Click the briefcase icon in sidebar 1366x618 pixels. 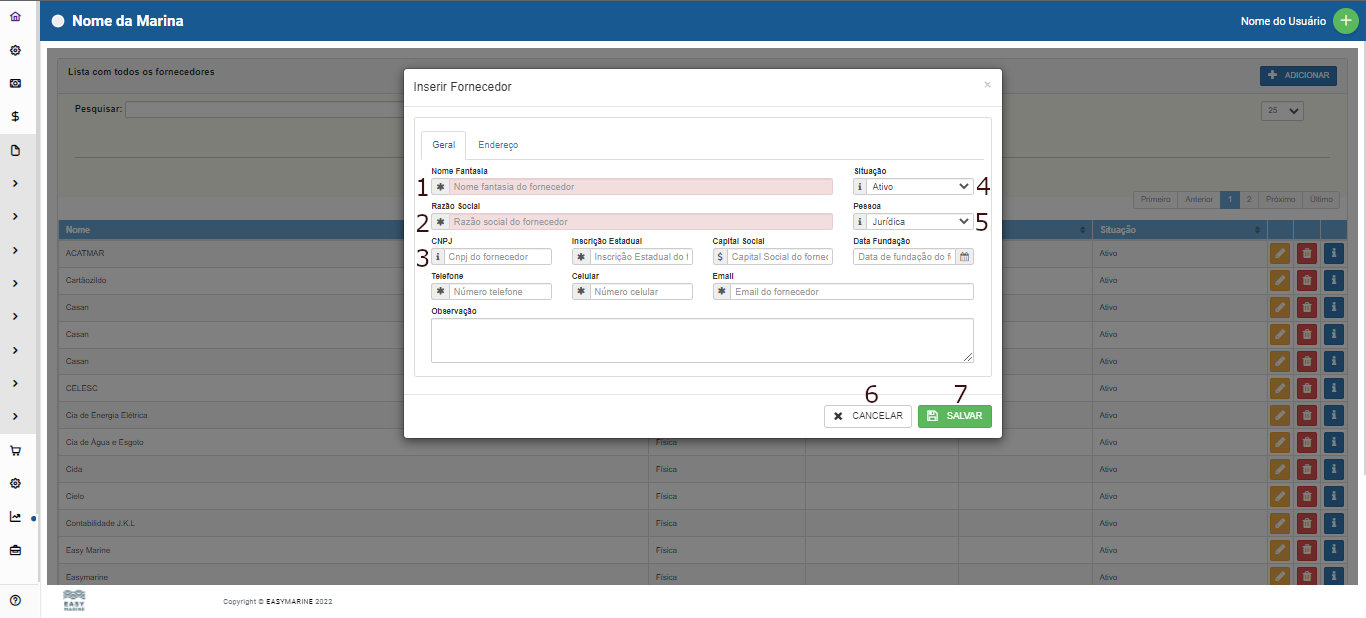(x=15, y=550)
